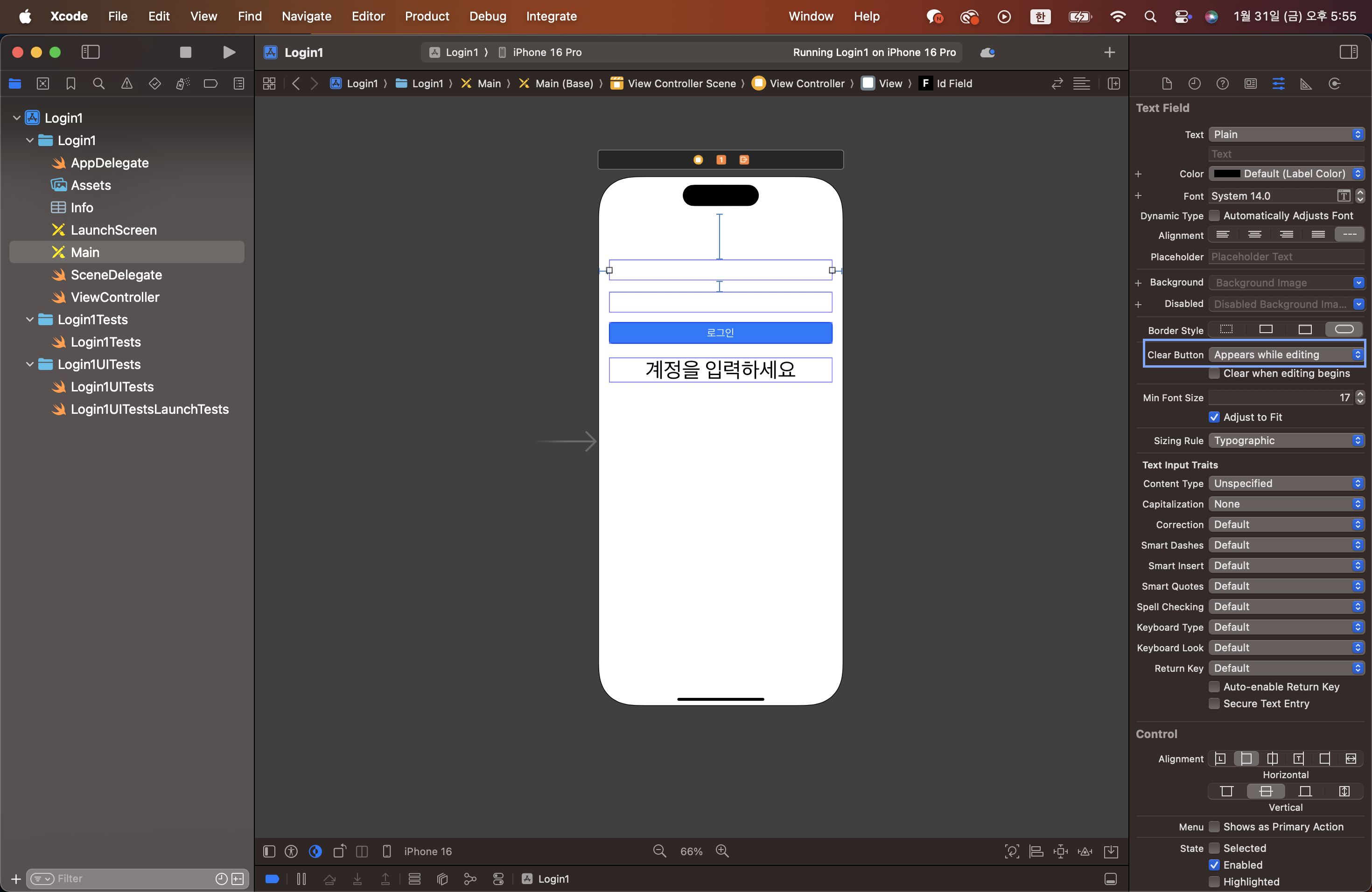Show the Identity inspector tab
1372x892 pixels.
pos(1250,84)
